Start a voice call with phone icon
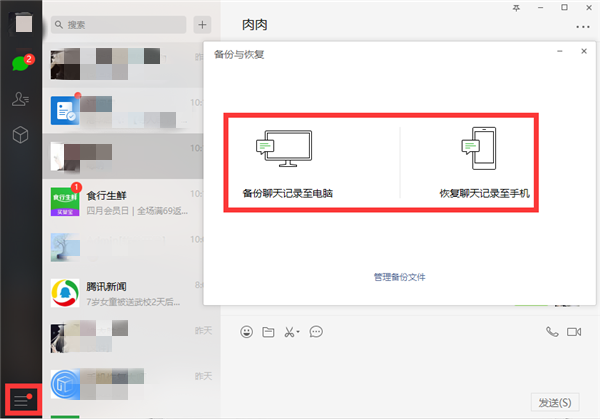Viewport: 600px width, 419px height. coord(552,331)
